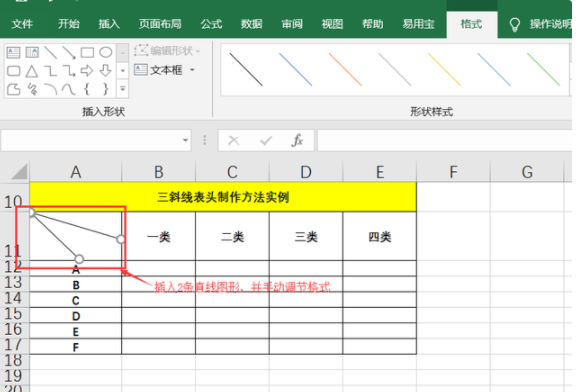This screenshot has width=579, height=392.
Task: Select the oval shape
Action: coord(106,52)
